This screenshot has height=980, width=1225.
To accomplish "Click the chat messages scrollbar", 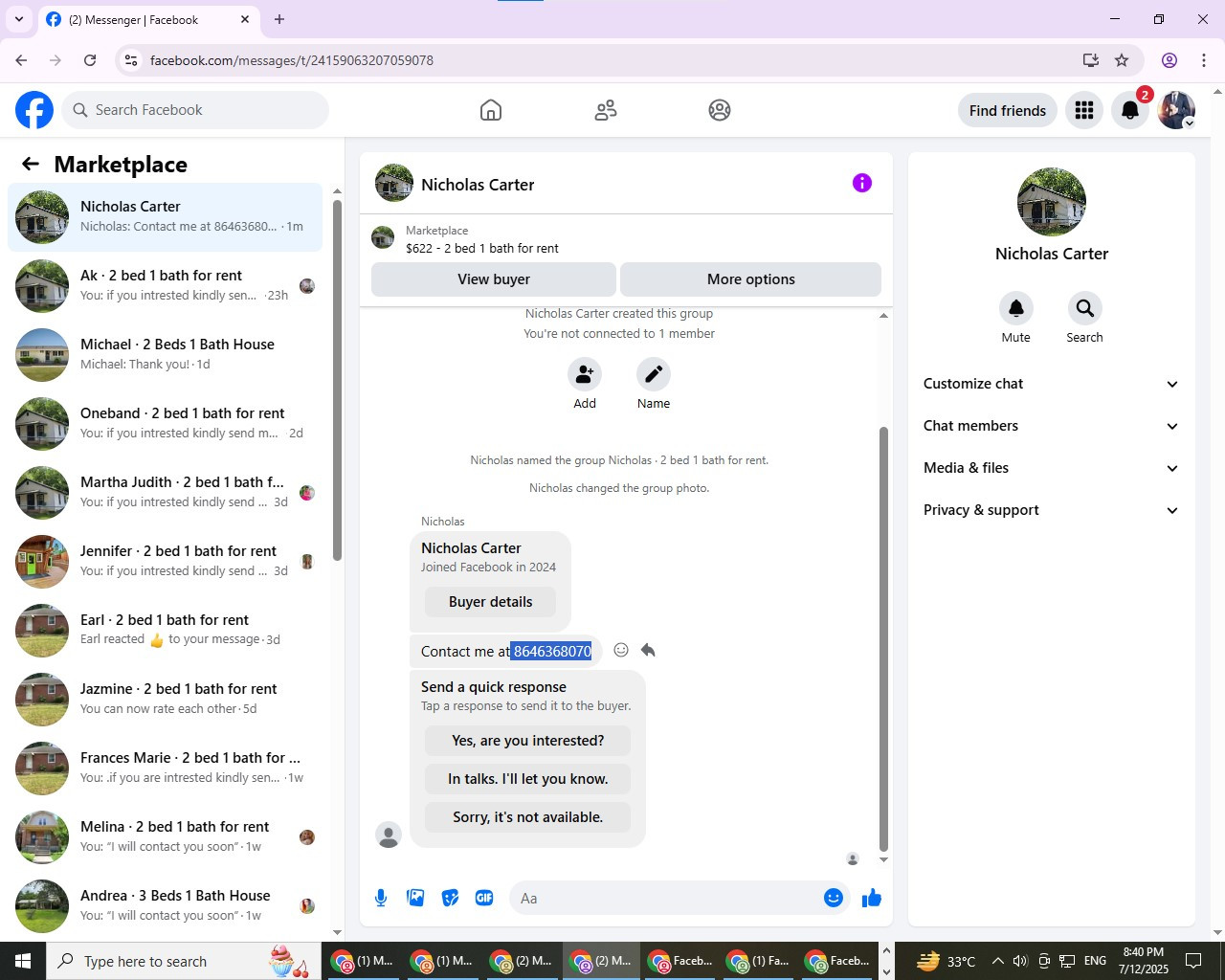I will pos(883,638).
